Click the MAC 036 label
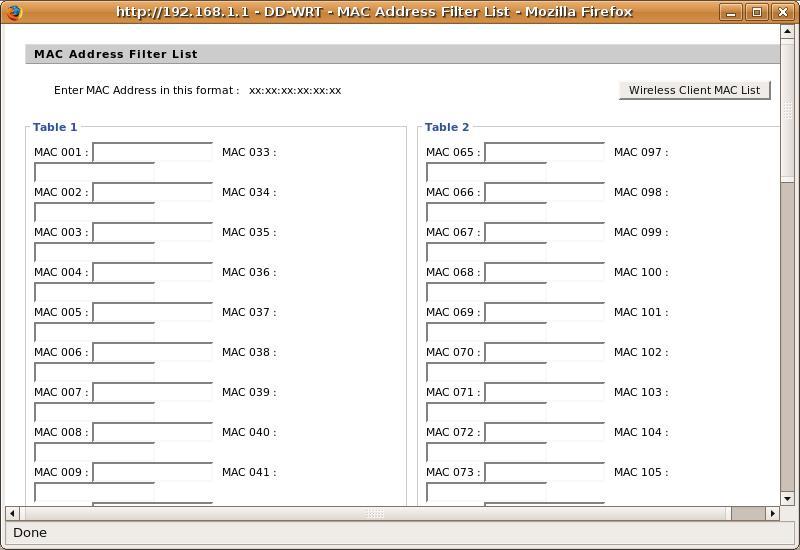Viewport: 800px width, 550px height. point(249,272)
